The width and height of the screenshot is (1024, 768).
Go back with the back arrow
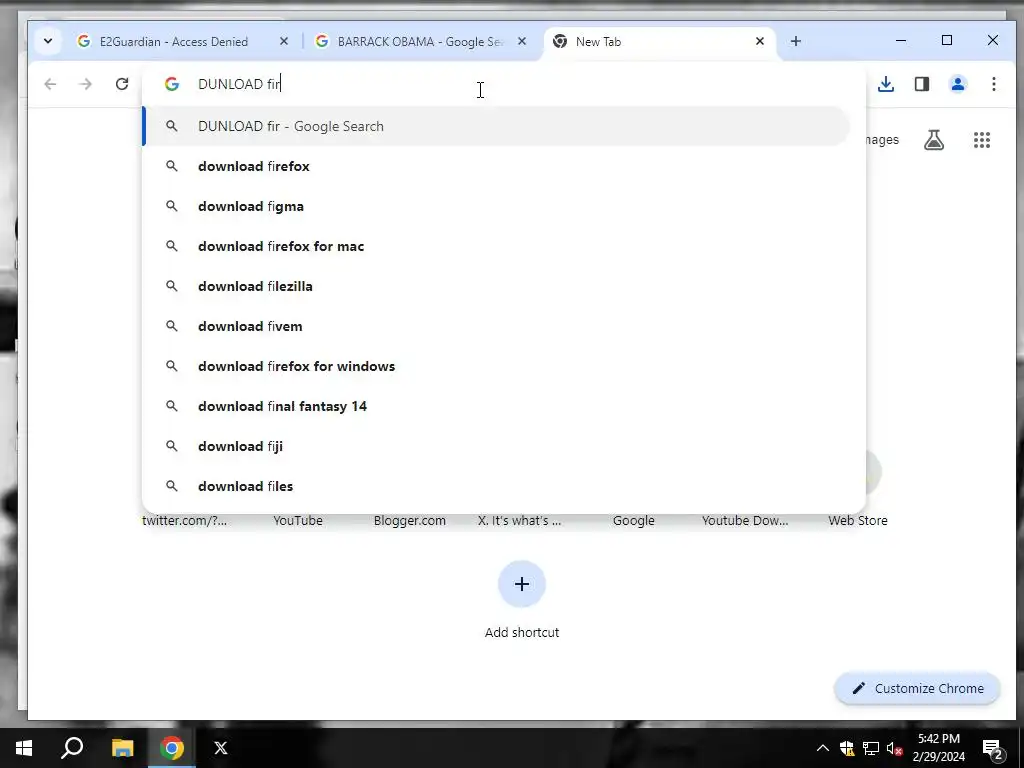click(50, 84)
